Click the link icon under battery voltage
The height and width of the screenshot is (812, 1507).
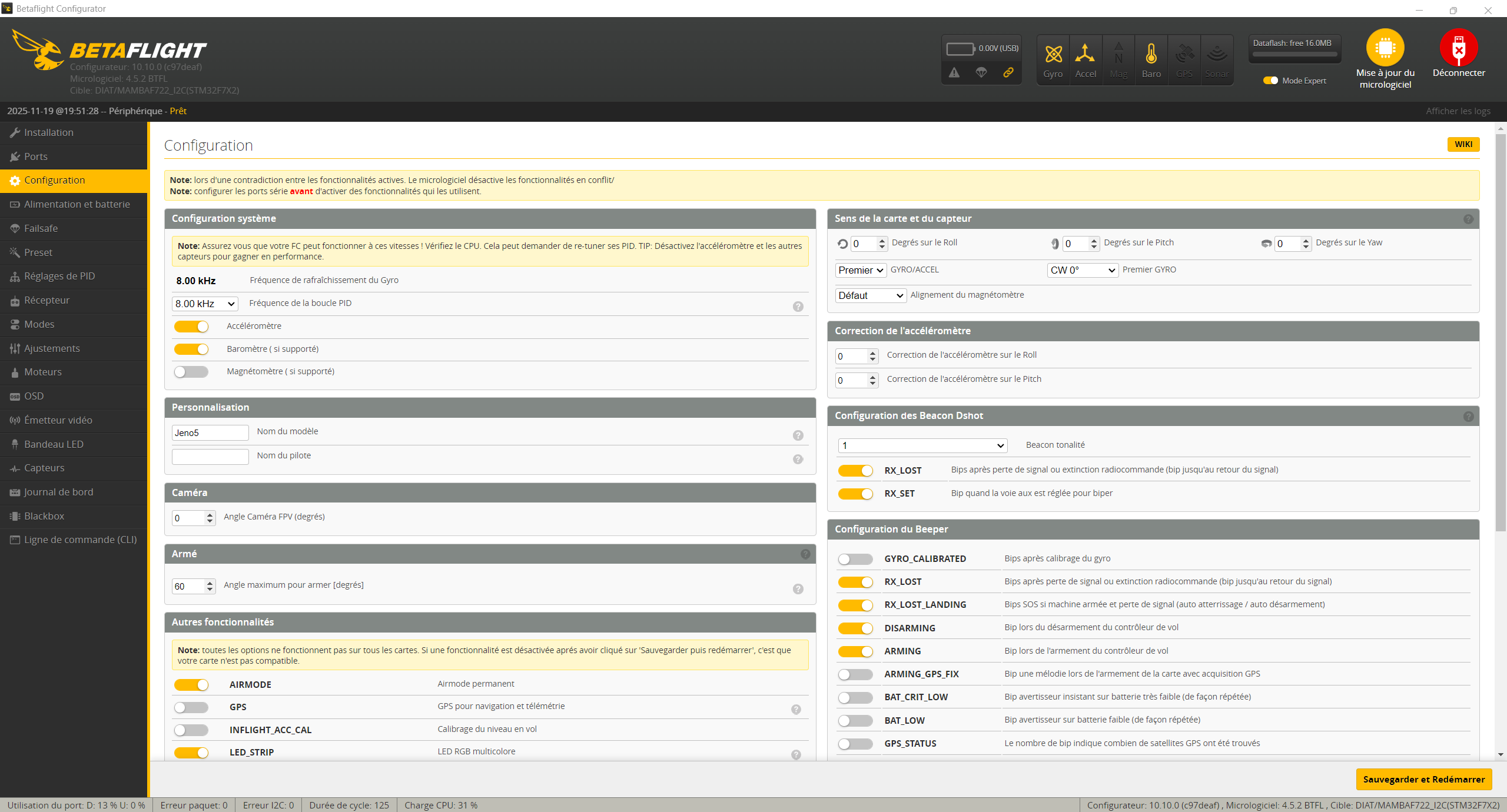pos(1008,72)
